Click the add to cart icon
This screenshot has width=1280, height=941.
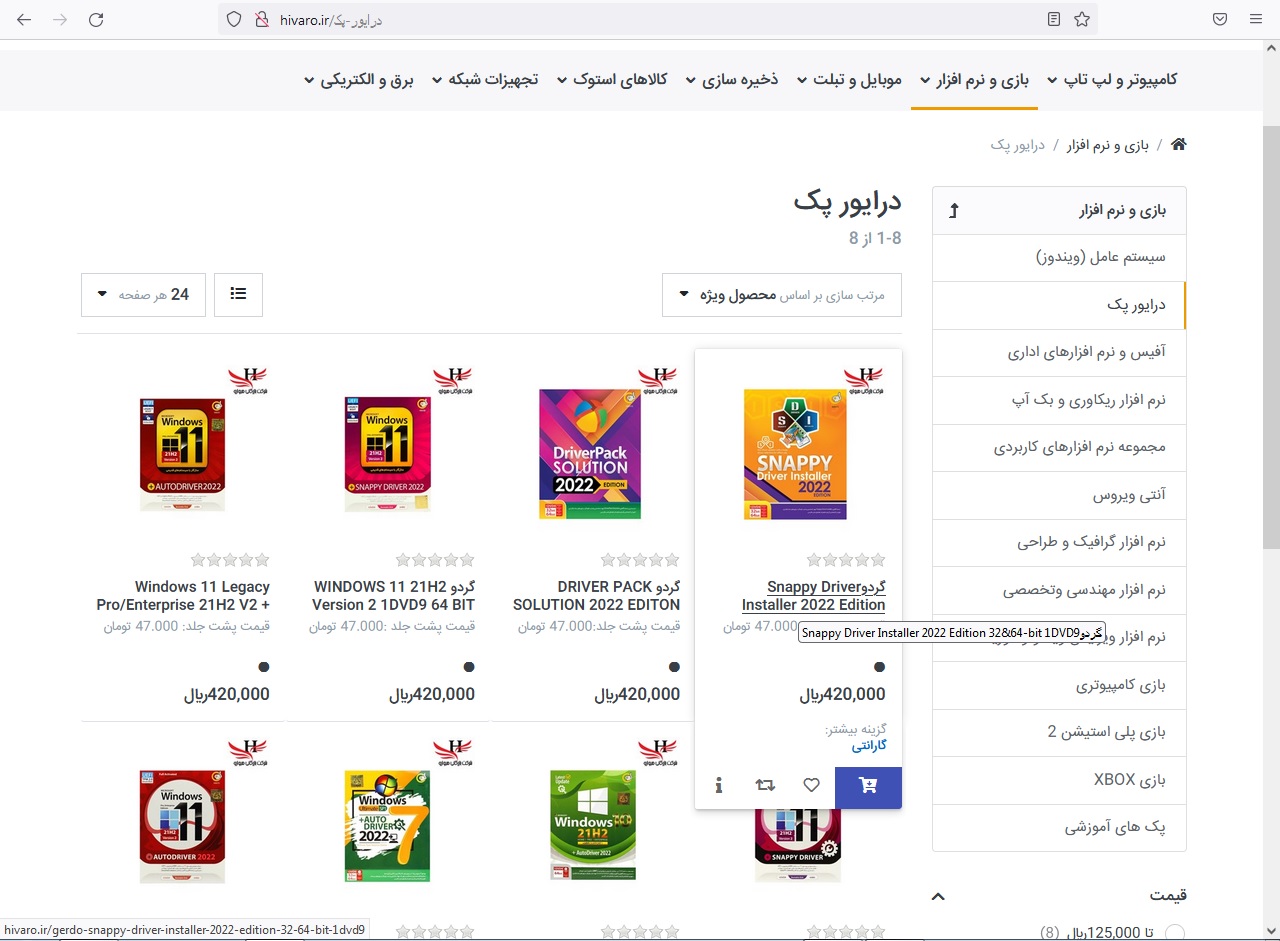click(868, 786)
